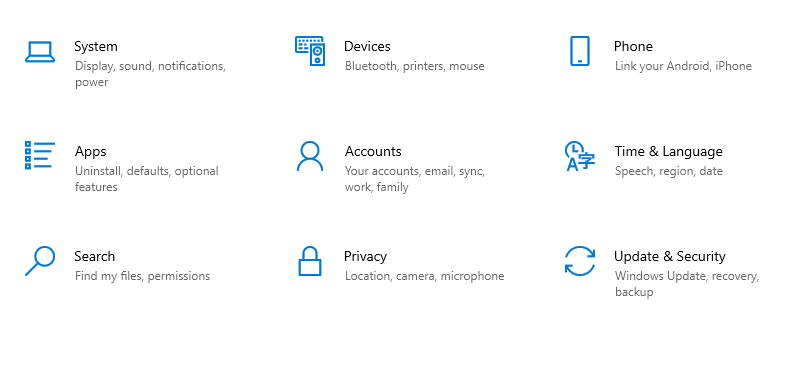Open the Privacy settings title
This screenshot has height=390, width=790.
pyautogui.click(x=365, y=256)
